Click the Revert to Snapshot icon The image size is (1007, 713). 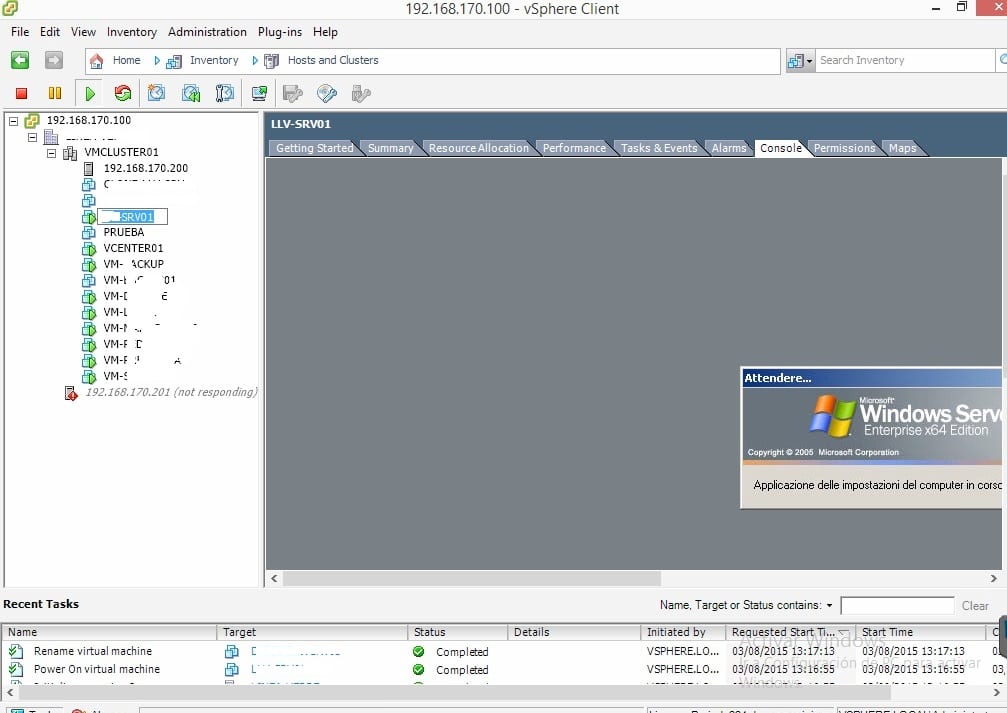(191, 93)
